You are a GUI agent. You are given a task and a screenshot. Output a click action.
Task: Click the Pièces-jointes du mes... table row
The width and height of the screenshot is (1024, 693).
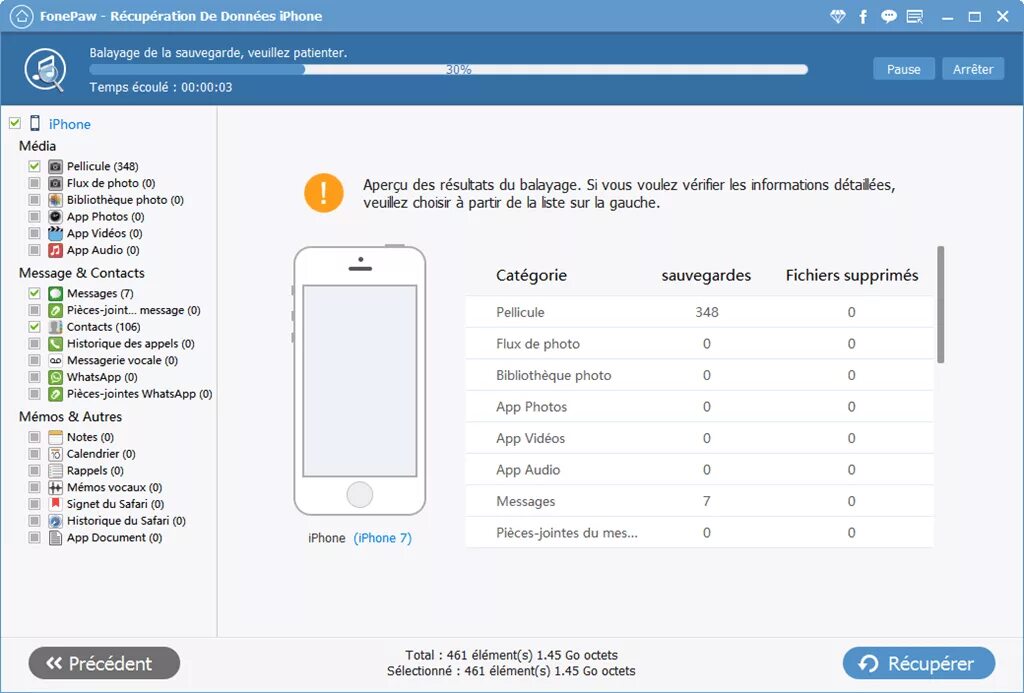(699, 532)
